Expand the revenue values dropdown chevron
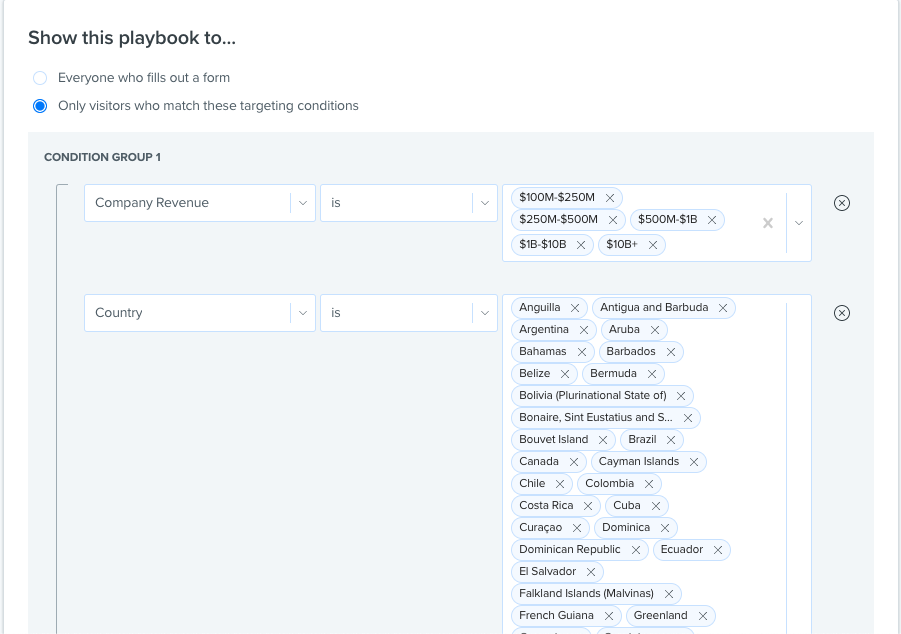901x634 pixels. point(799,223)
